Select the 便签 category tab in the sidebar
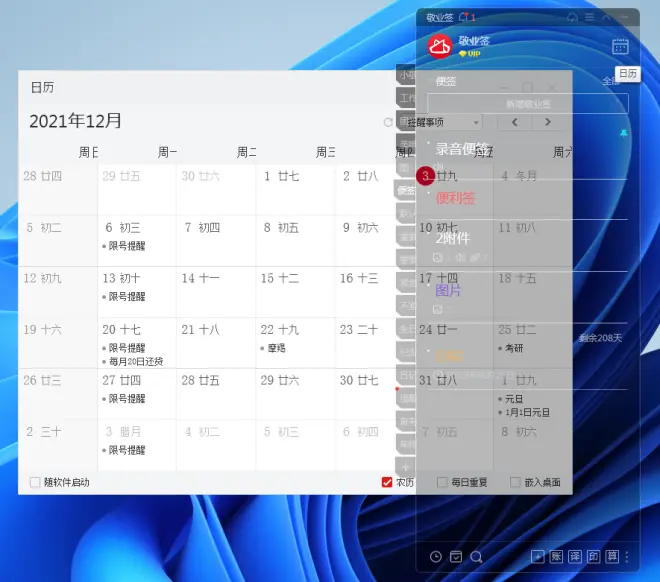The width and height of the screenshot is (660, 582). point(405,190)
